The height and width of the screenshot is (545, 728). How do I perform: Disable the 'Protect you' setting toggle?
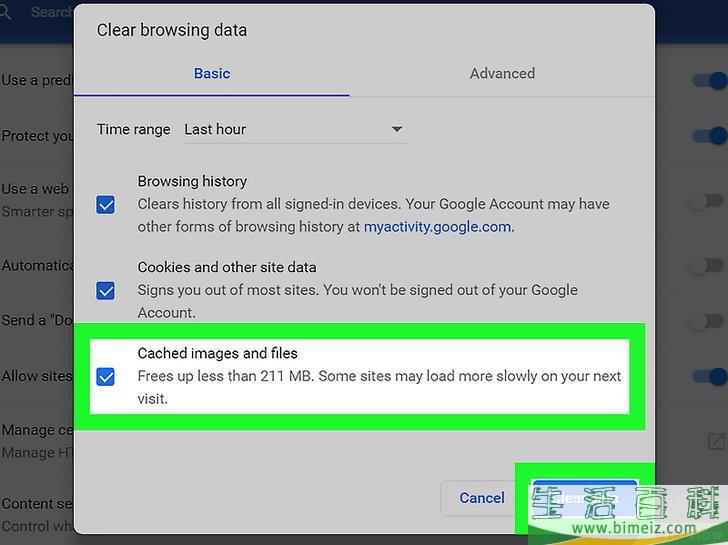pyautogui.click(x=709, y=136)
